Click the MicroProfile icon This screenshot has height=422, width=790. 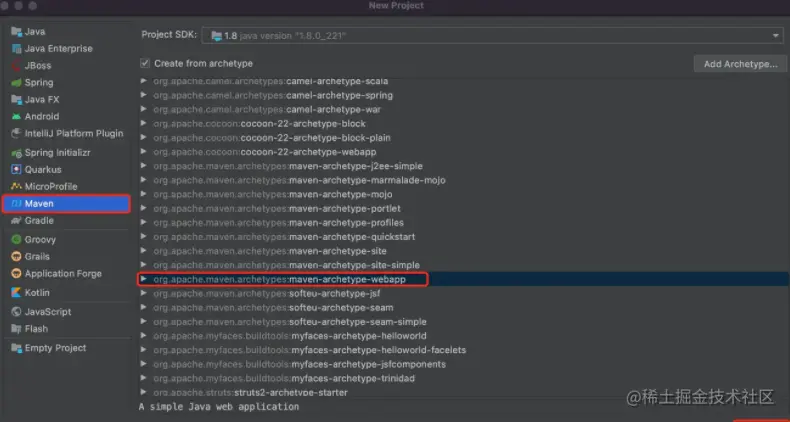(16, 186)
